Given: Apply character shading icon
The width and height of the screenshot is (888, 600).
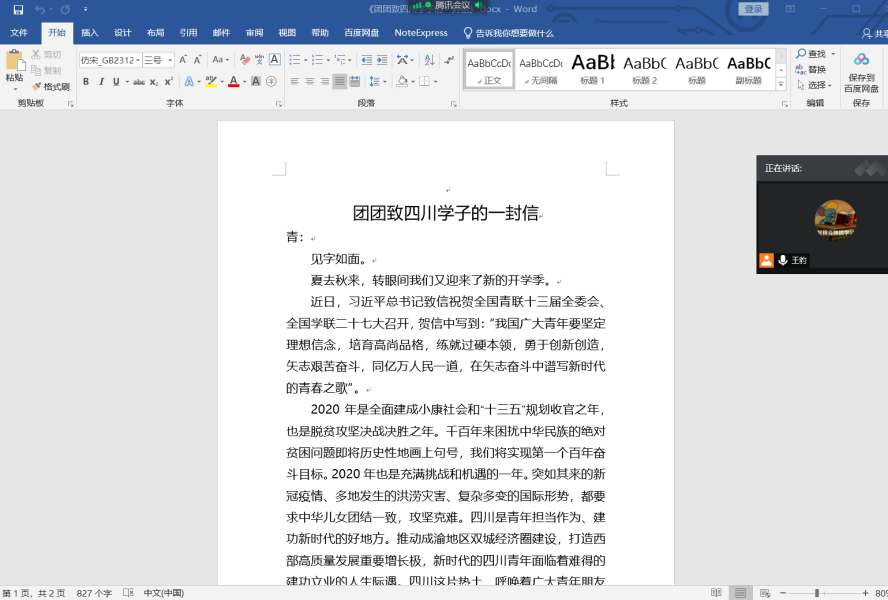Looking at the screenshot, I should coord(256,82).
